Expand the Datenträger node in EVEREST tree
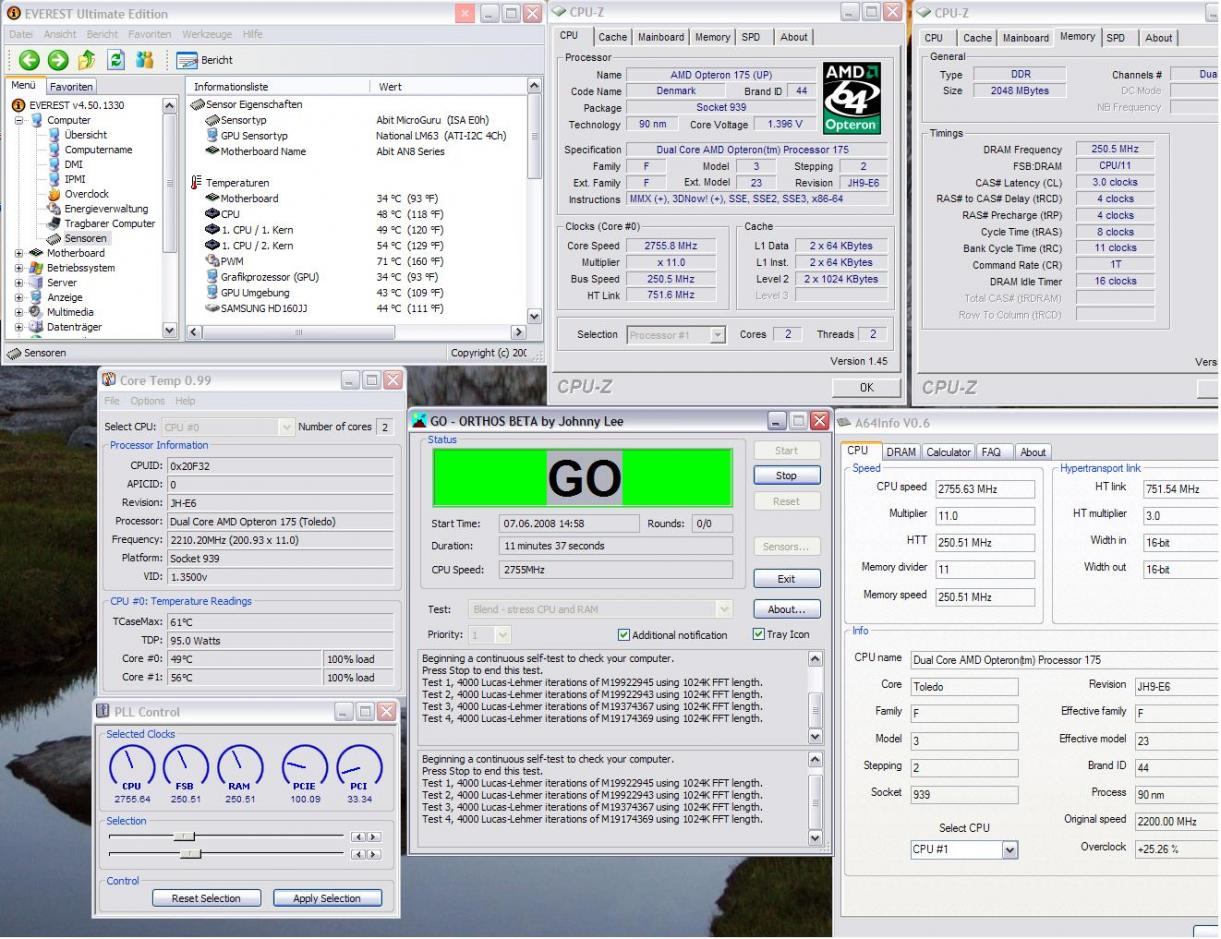Image resolution: width=1221 pixels, height=939 pixels. point(19,327)
